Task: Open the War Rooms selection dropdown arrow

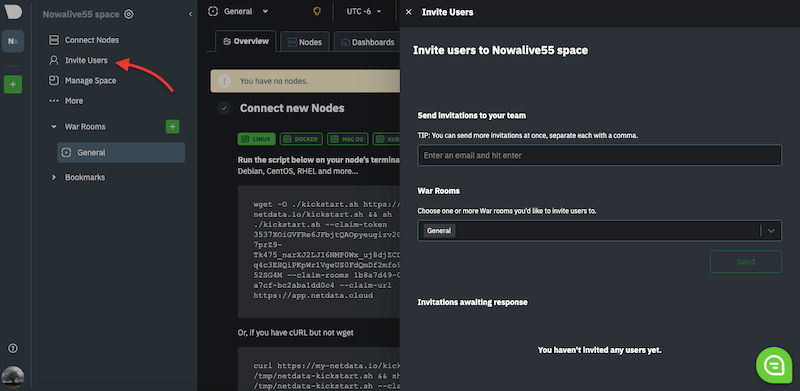Action: coord(771,231)
